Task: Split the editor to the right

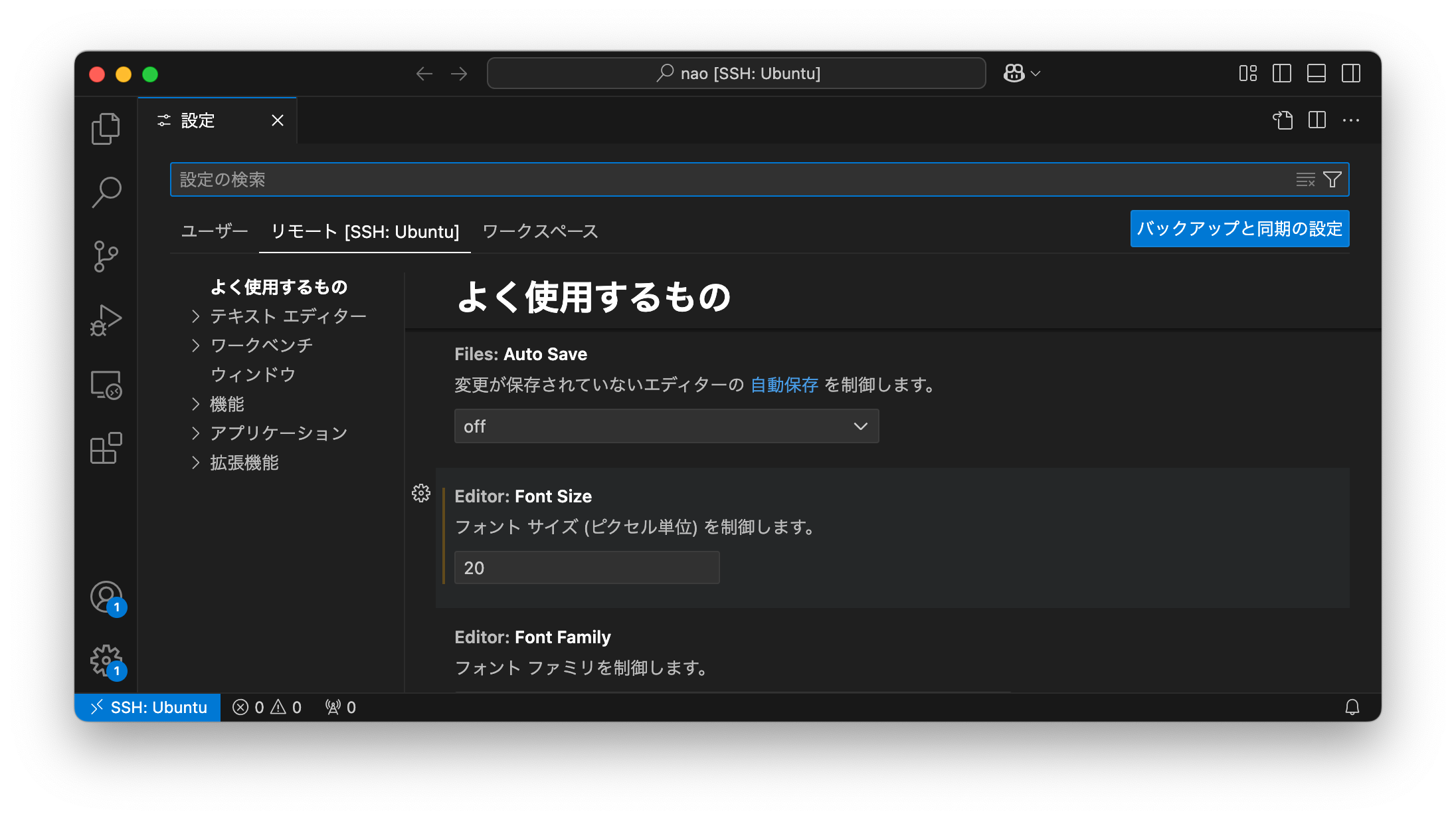Action: (x=1317, y=120)
